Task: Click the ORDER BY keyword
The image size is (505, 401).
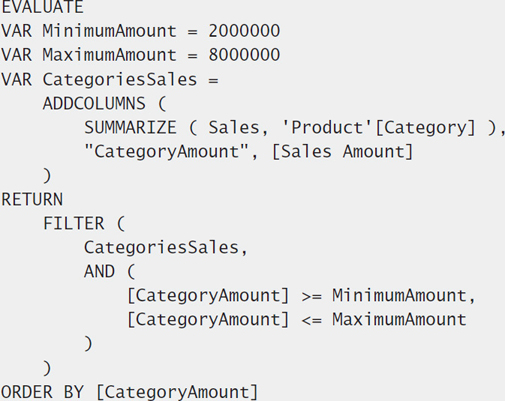Action: tap(42, 392)
